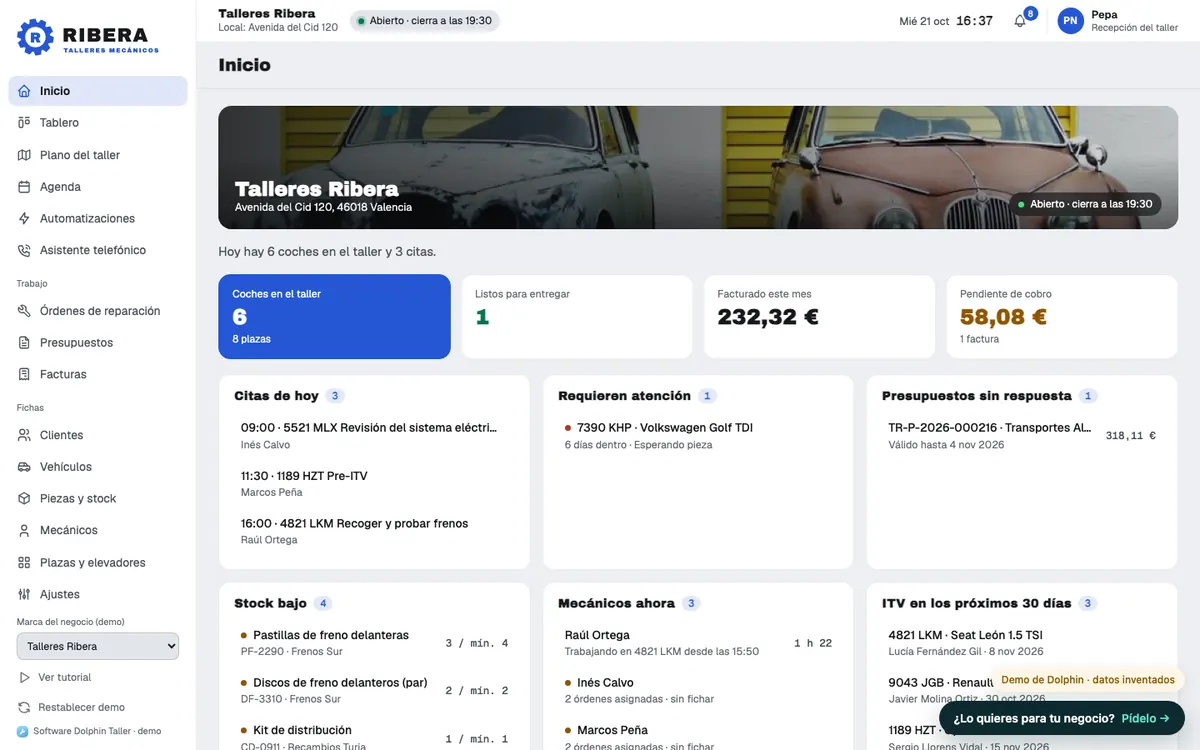Click the Vehículos car icon
Screen dimensions: 1200x750
click(x=25, y=467)
